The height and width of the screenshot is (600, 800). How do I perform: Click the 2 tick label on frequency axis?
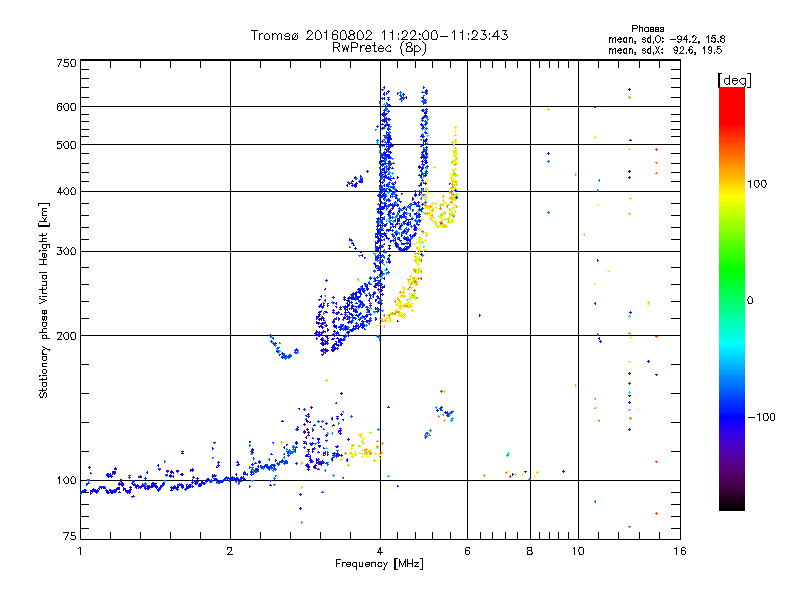coord(230,551)
